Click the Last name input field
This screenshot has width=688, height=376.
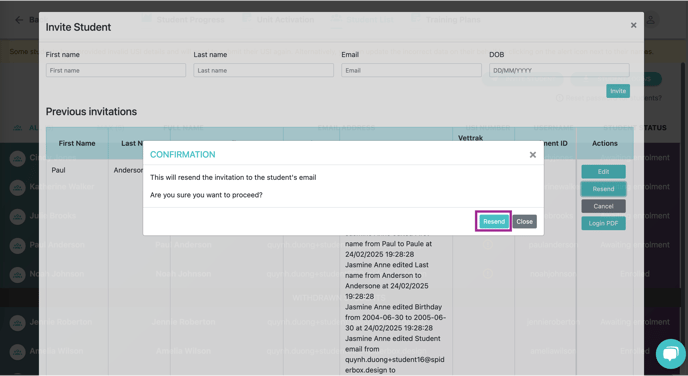coord(264,70)
